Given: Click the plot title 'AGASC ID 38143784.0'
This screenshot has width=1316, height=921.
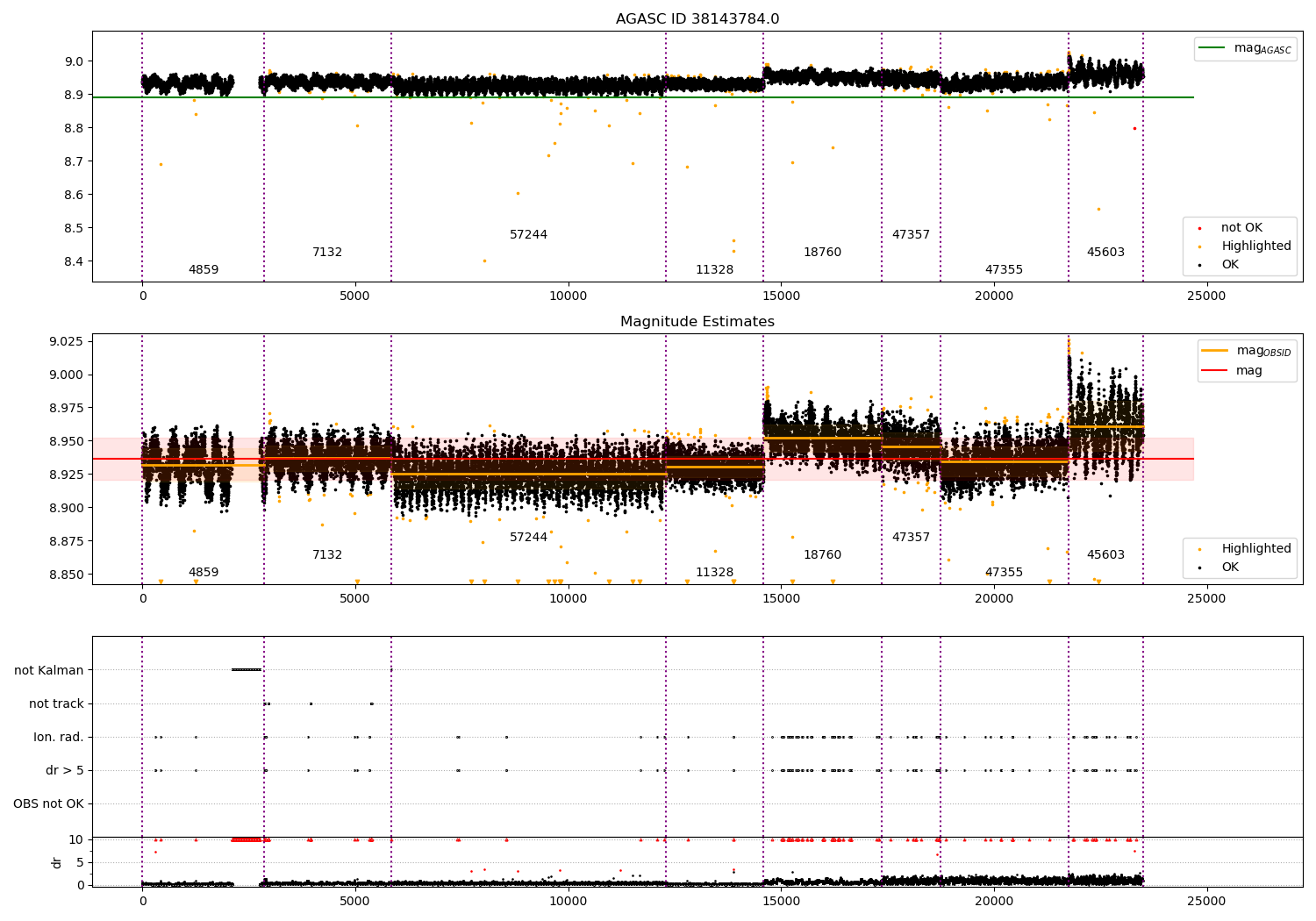Looking at the screenshot, I should (x=697, y=19).
